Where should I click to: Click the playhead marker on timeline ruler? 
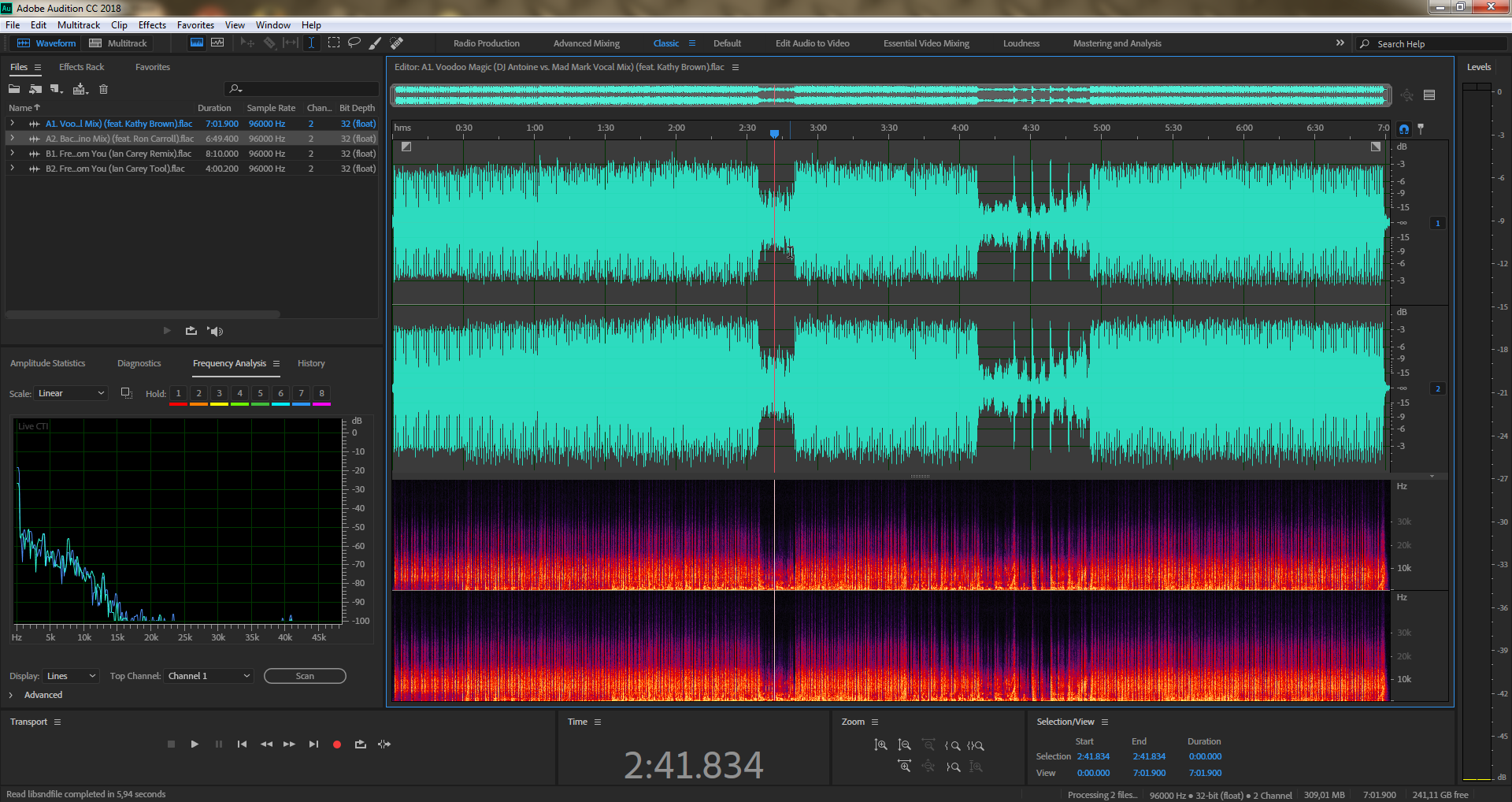[774, 134]
